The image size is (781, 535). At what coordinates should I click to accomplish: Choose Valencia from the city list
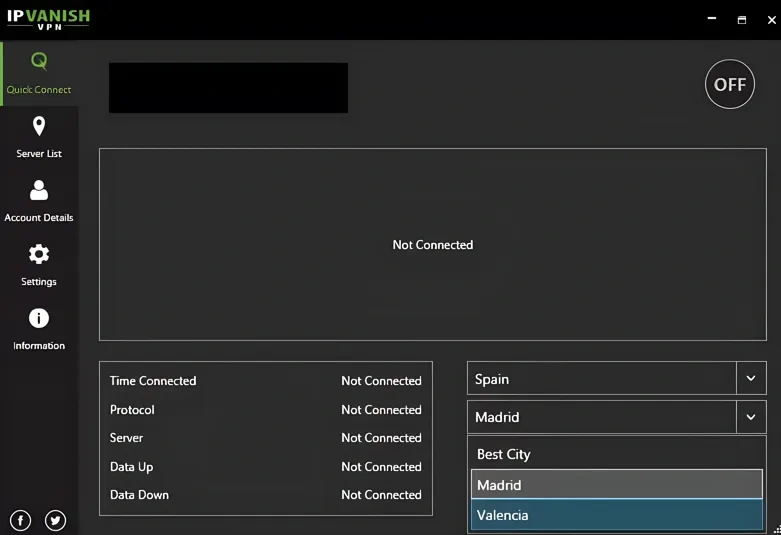point(617,515)
